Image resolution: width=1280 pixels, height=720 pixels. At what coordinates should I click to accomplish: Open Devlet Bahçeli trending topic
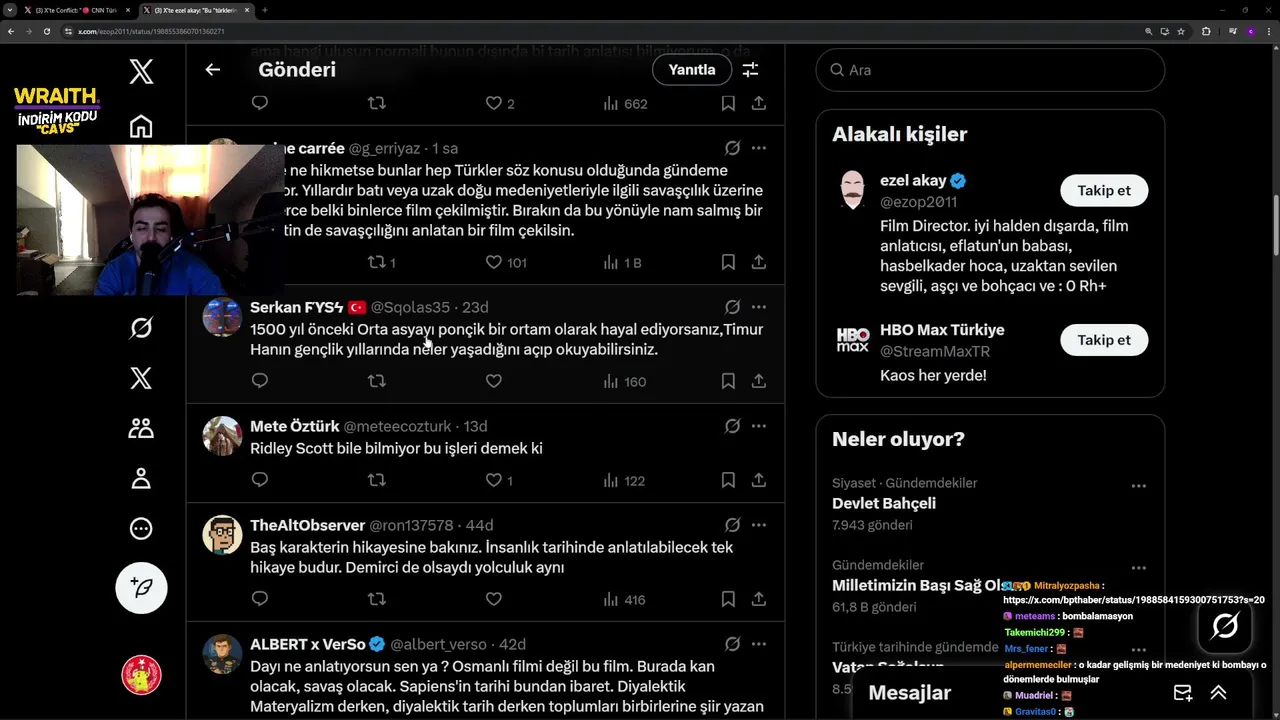click(884, 503)
